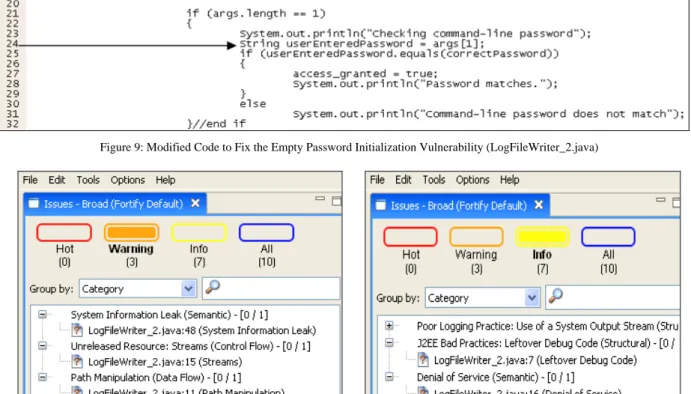Open Help menu in right Fortify window
Image resolution: width=691 pixels, height=394 pixels.
click(x=509, y=180)
